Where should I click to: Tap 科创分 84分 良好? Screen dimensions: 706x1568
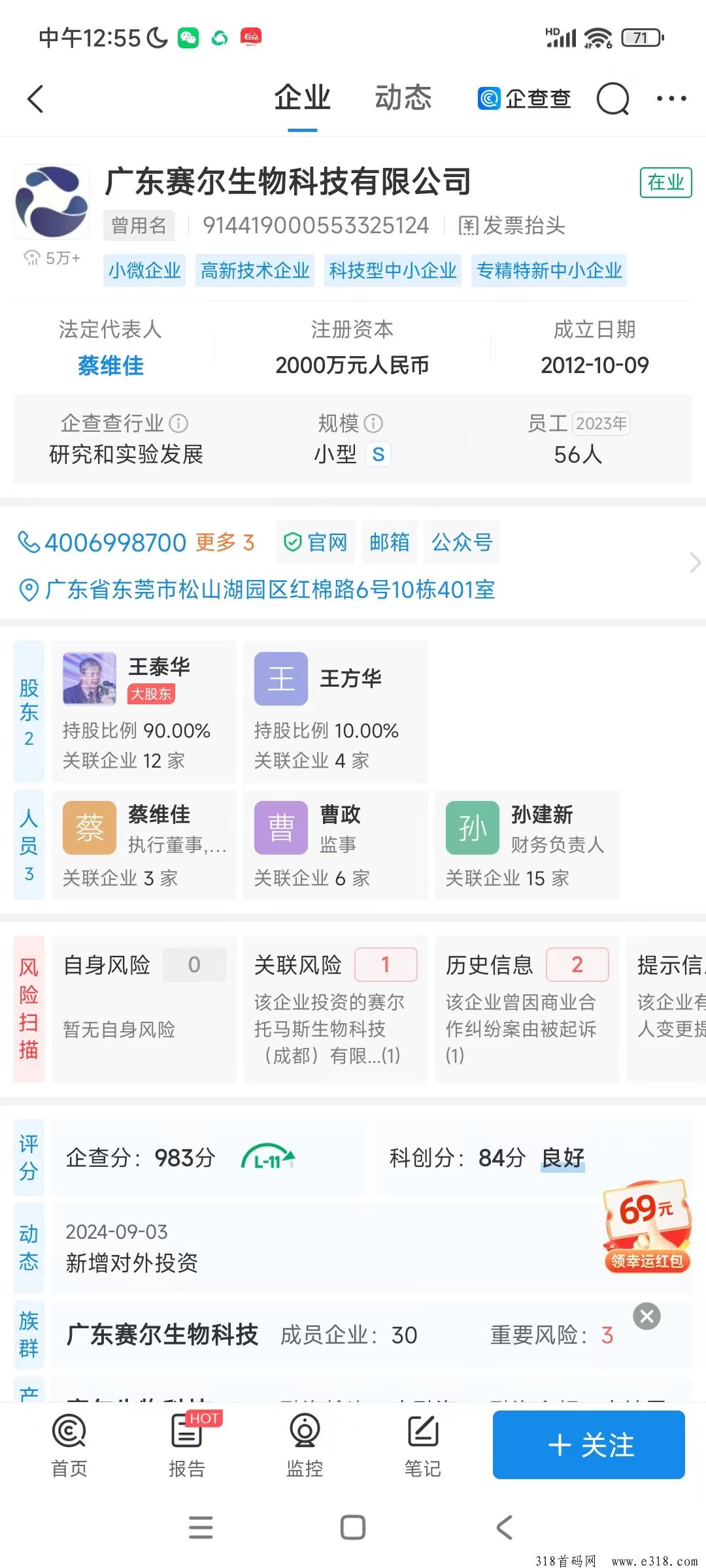coord(487,1158)
